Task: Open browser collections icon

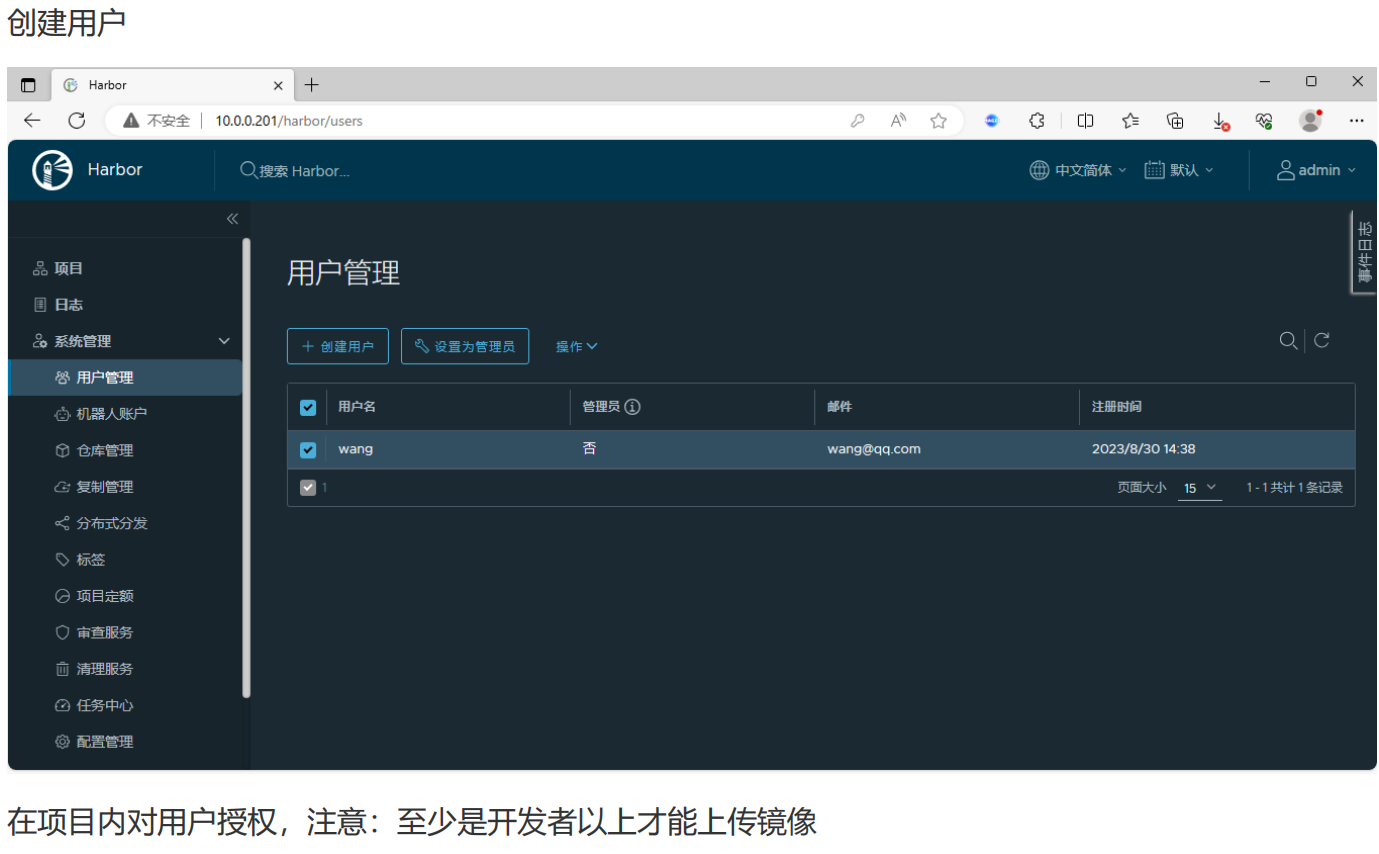Action: tap(1176, 121)
